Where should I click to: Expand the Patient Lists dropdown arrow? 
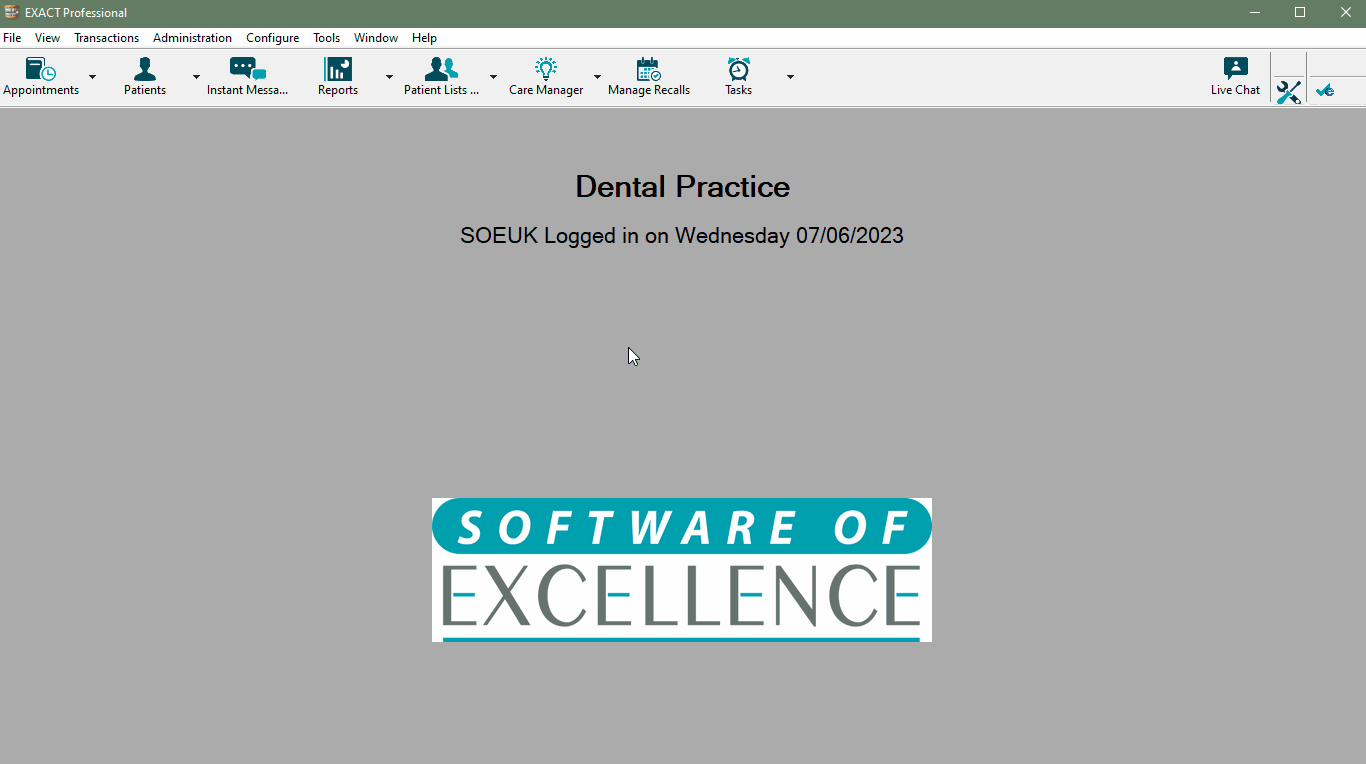click(x=493, y=77)
